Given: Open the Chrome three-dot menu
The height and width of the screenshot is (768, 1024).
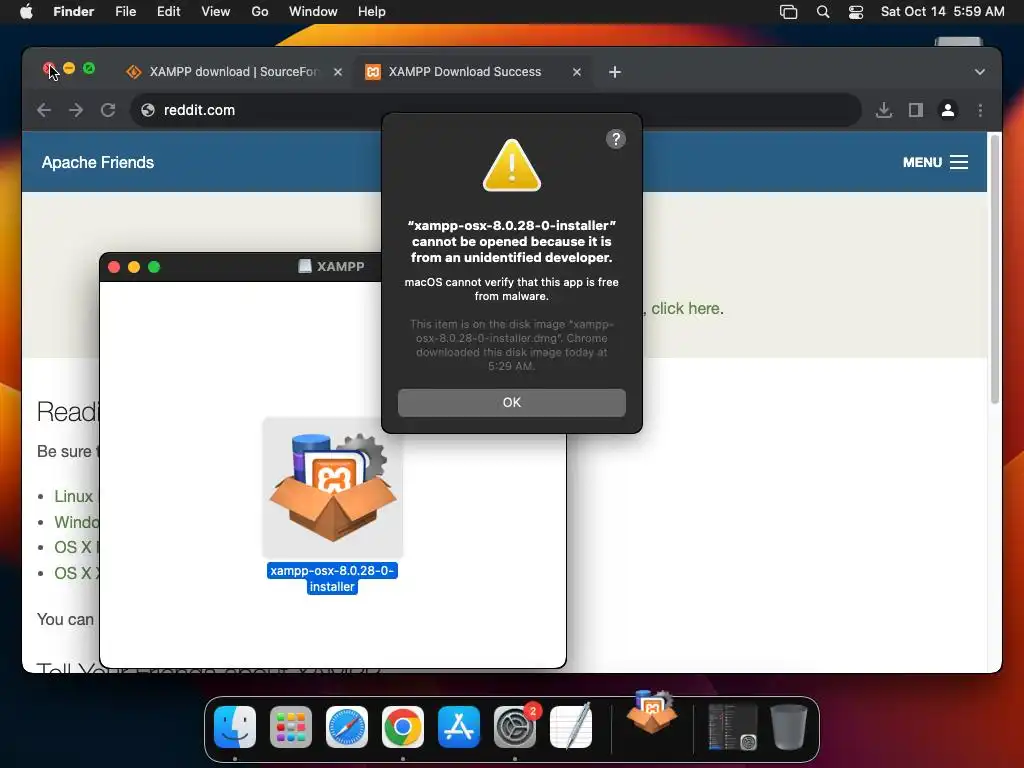Looking at the screenshot, I should pyautogui.click(x=980, y=110).
